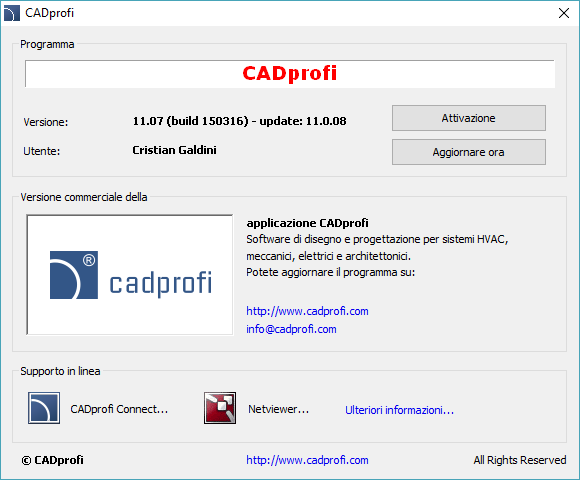Click the CADprofi Connect... label
The height and width of the screenshot is (480, 580).
[x=119, y=409]
